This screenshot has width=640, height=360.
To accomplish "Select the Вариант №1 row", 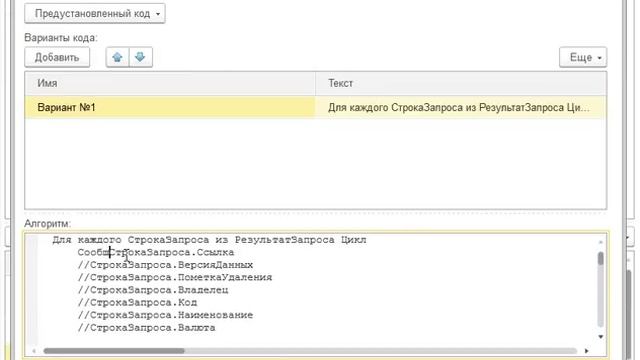I will point(316,107).
